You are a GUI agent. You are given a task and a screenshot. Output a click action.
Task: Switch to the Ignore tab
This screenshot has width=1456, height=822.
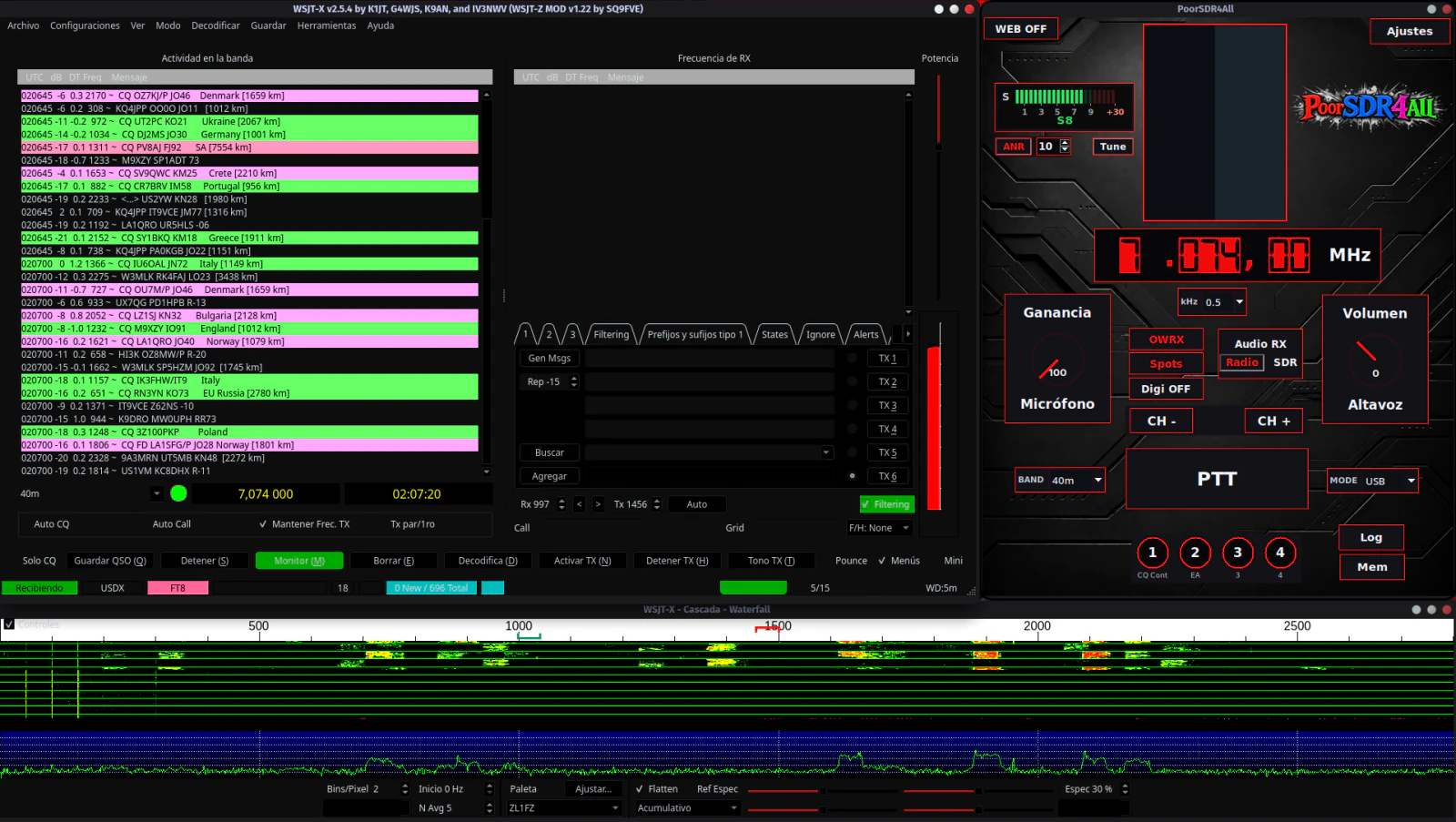tap(820, 334)
